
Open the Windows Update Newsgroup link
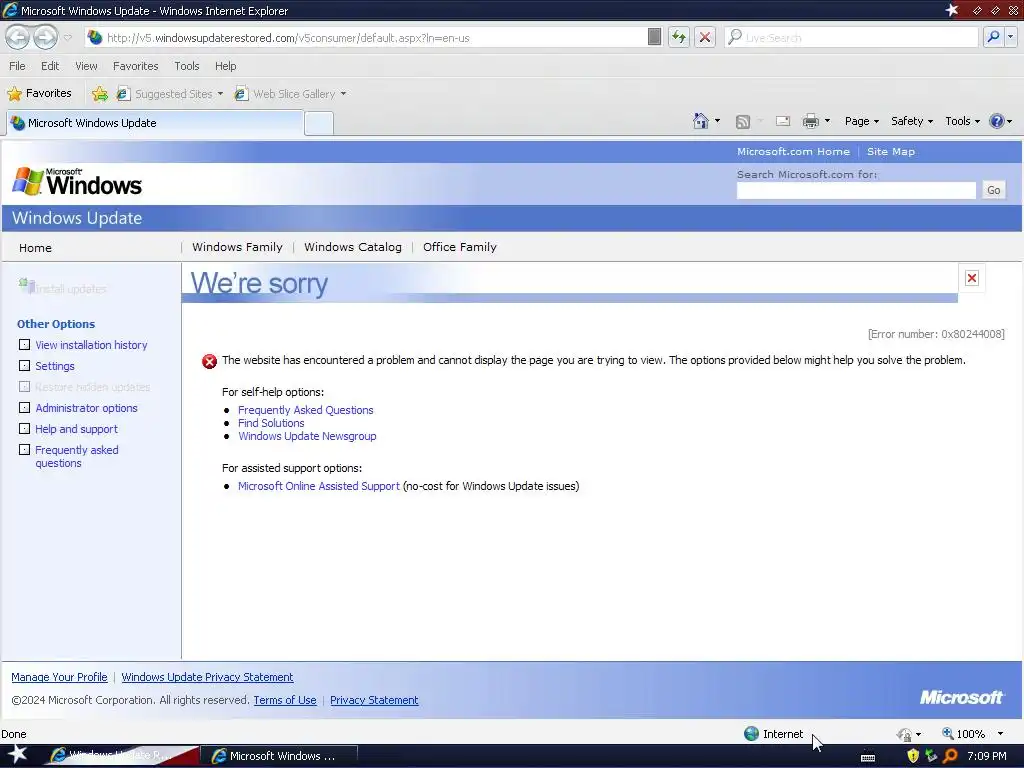click(307, 436)
